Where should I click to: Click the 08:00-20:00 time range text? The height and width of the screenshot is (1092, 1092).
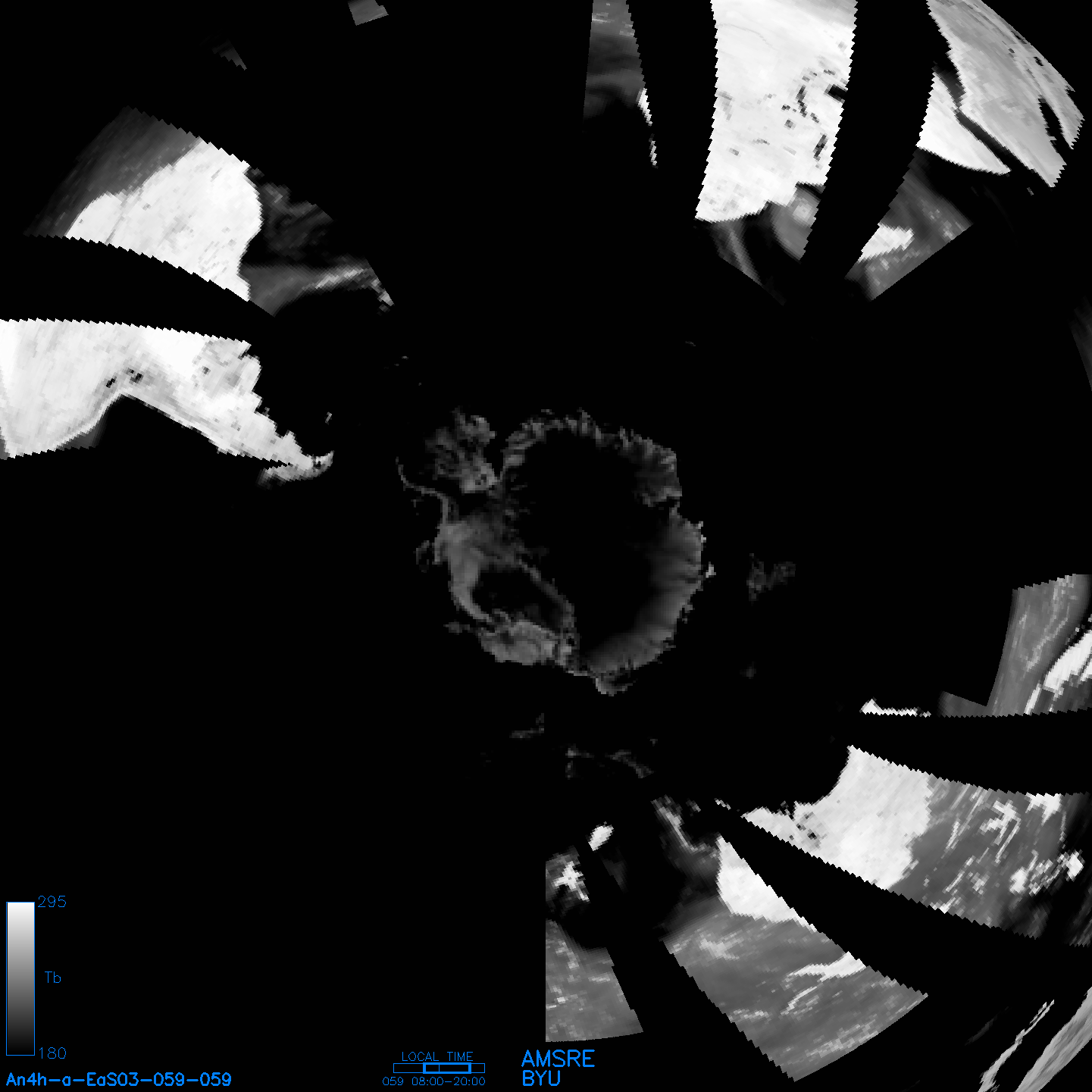[x=449, y=1081]
